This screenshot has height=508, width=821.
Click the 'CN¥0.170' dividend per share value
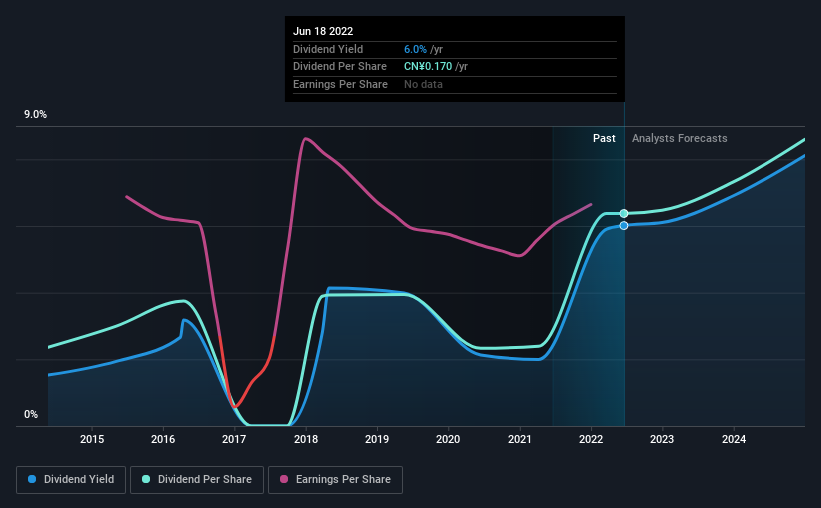click(x=428, y=67)
